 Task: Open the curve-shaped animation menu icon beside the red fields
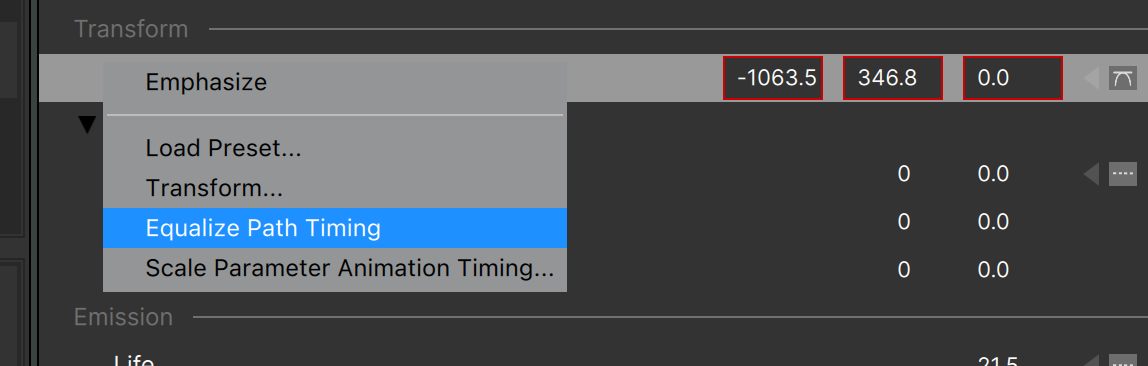[1122, 78]
